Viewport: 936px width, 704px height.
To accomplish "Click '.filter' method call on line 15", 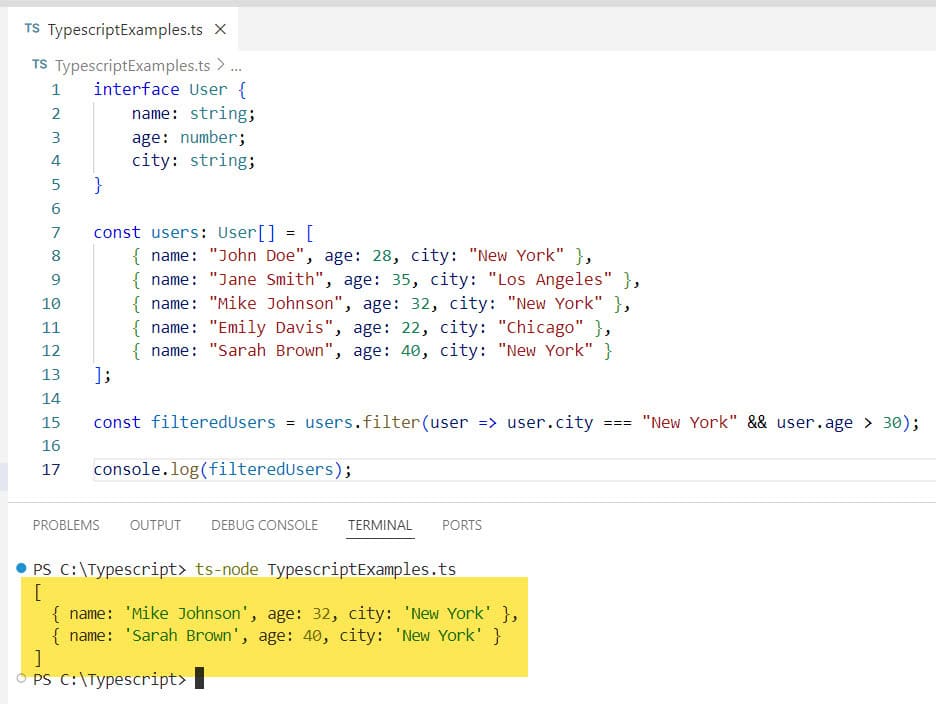I will (x=388, y=422).
